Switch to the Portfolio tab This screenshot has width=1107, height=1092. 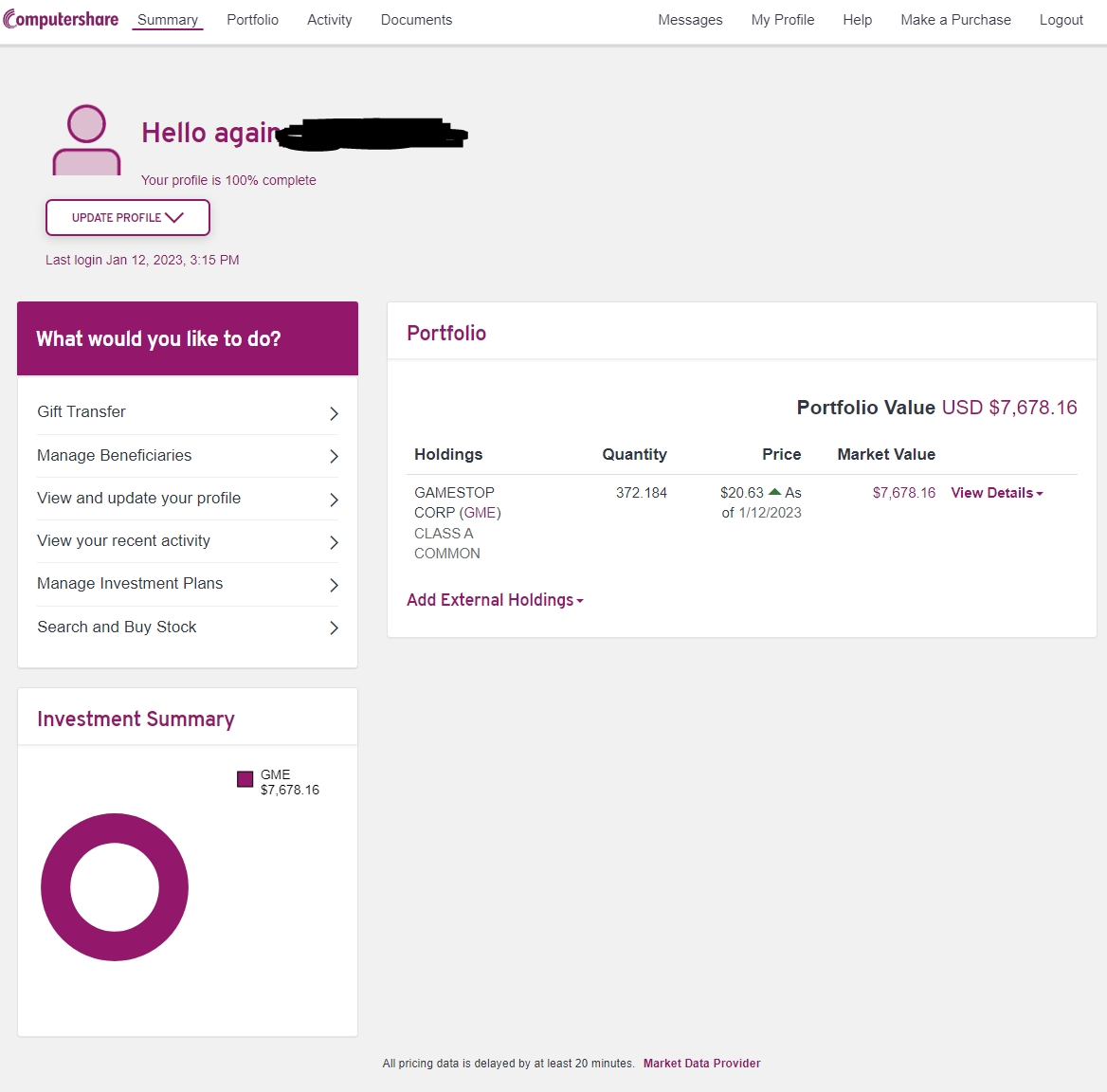click(x=252, y=20)
